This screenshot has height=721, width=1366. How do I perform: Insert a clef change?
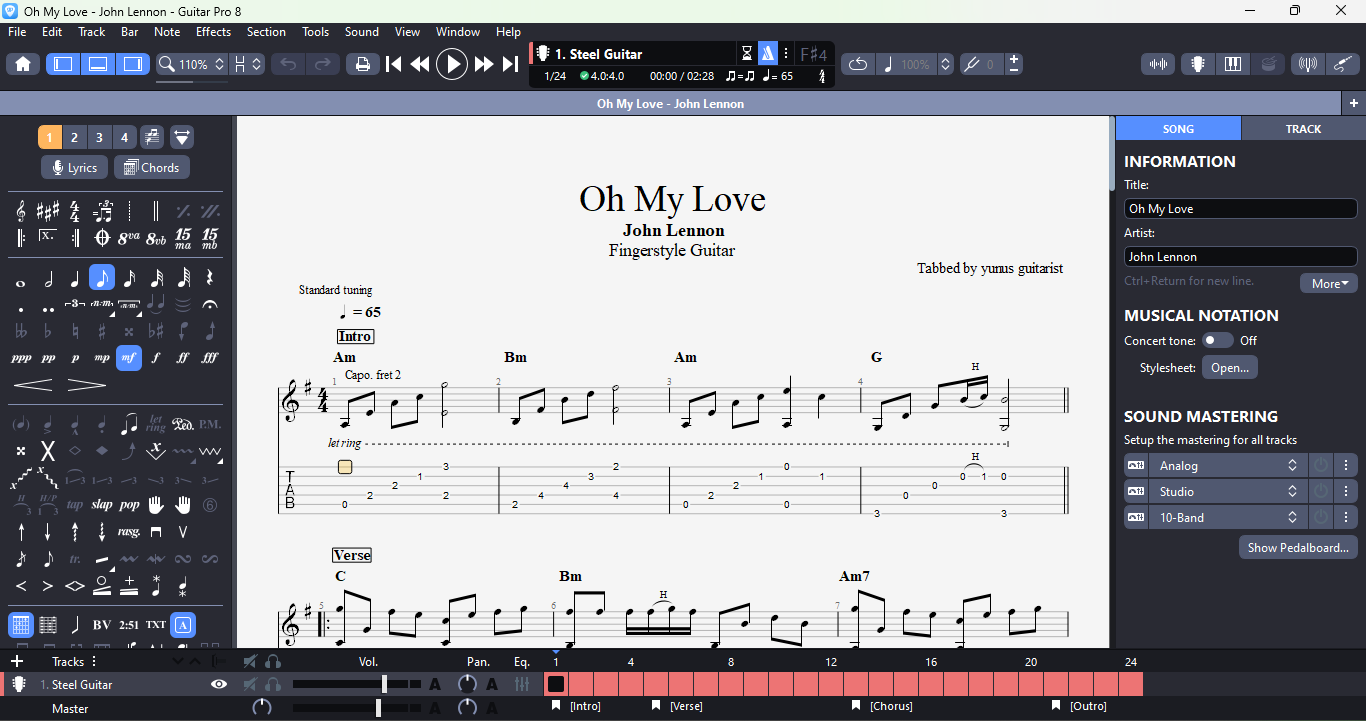21,211
